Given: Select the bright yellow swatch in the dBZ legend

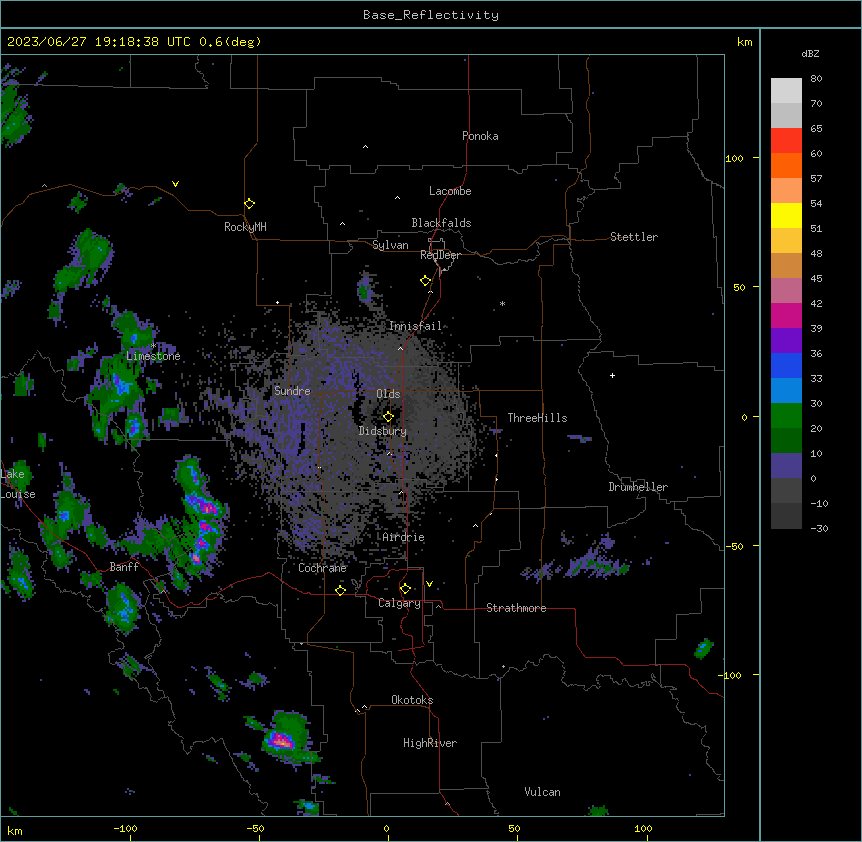Looking at the screenshot, I should click(x=786, y=215).
